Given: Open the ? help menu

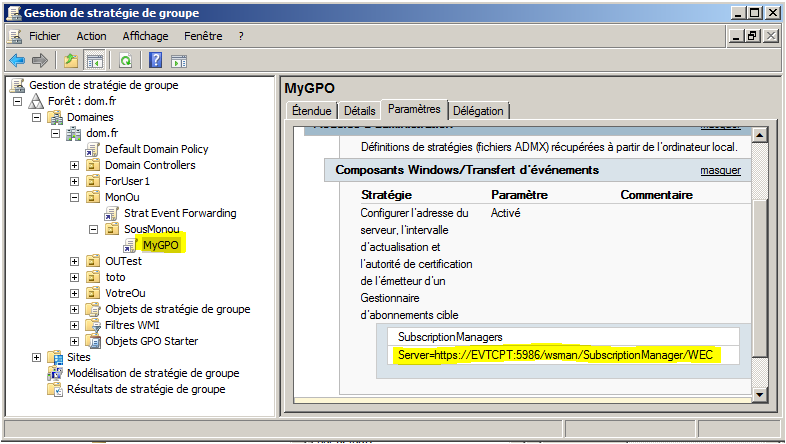Looking at the screenshot, I should pos(241,36).
